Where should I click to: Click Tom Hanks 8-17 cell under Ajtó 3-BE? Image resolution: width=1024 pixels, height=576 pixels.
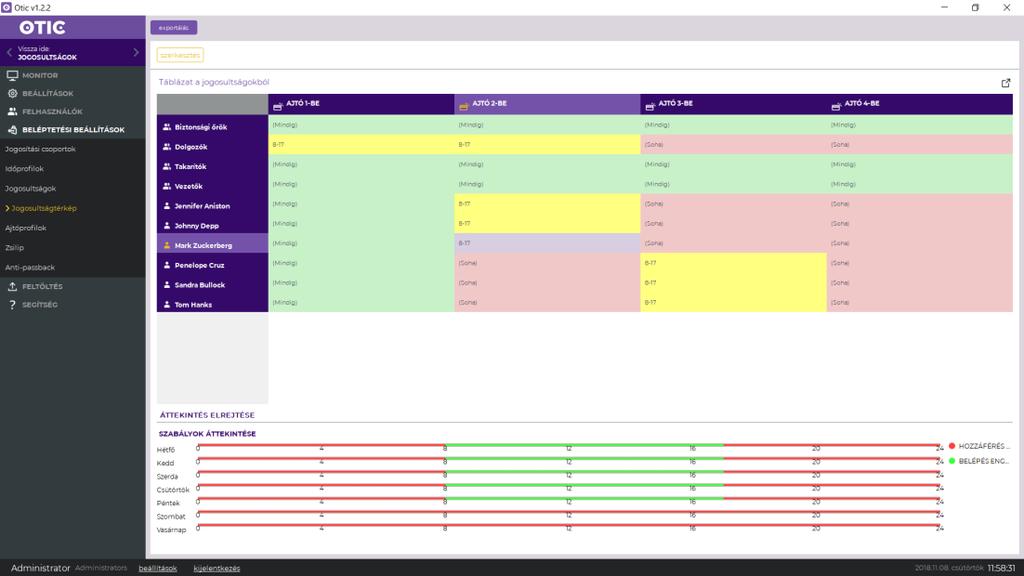[733, 302]
